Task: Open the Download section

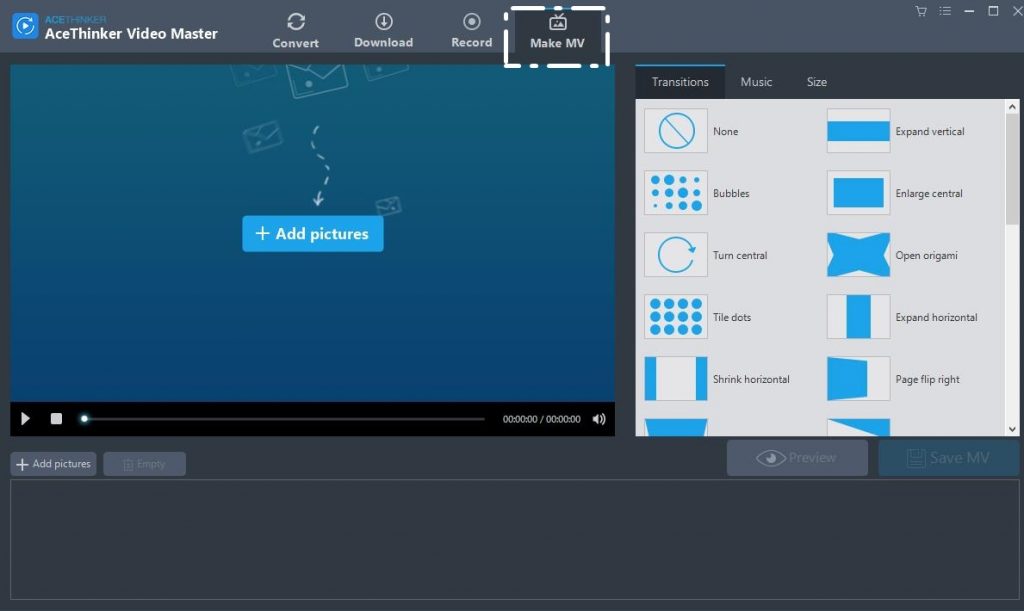Action: (383, 31)
